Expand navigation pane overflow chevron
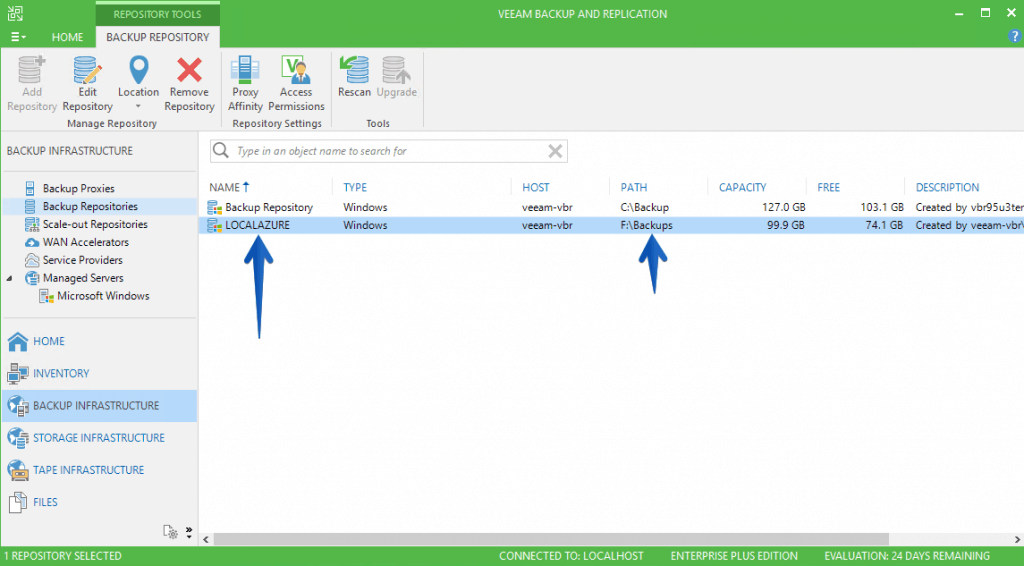 point(188,532)
